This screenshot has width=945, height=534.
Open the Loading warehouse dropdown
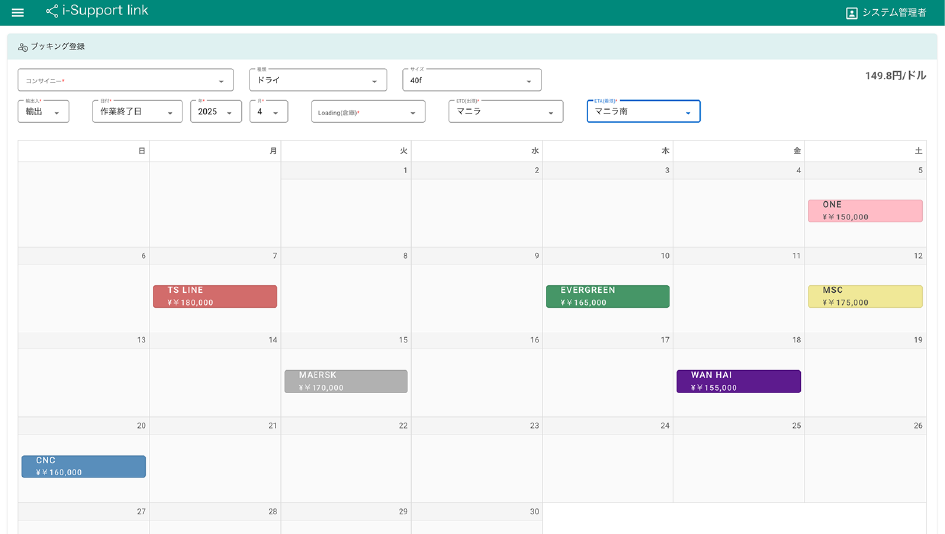click(368, 112)
